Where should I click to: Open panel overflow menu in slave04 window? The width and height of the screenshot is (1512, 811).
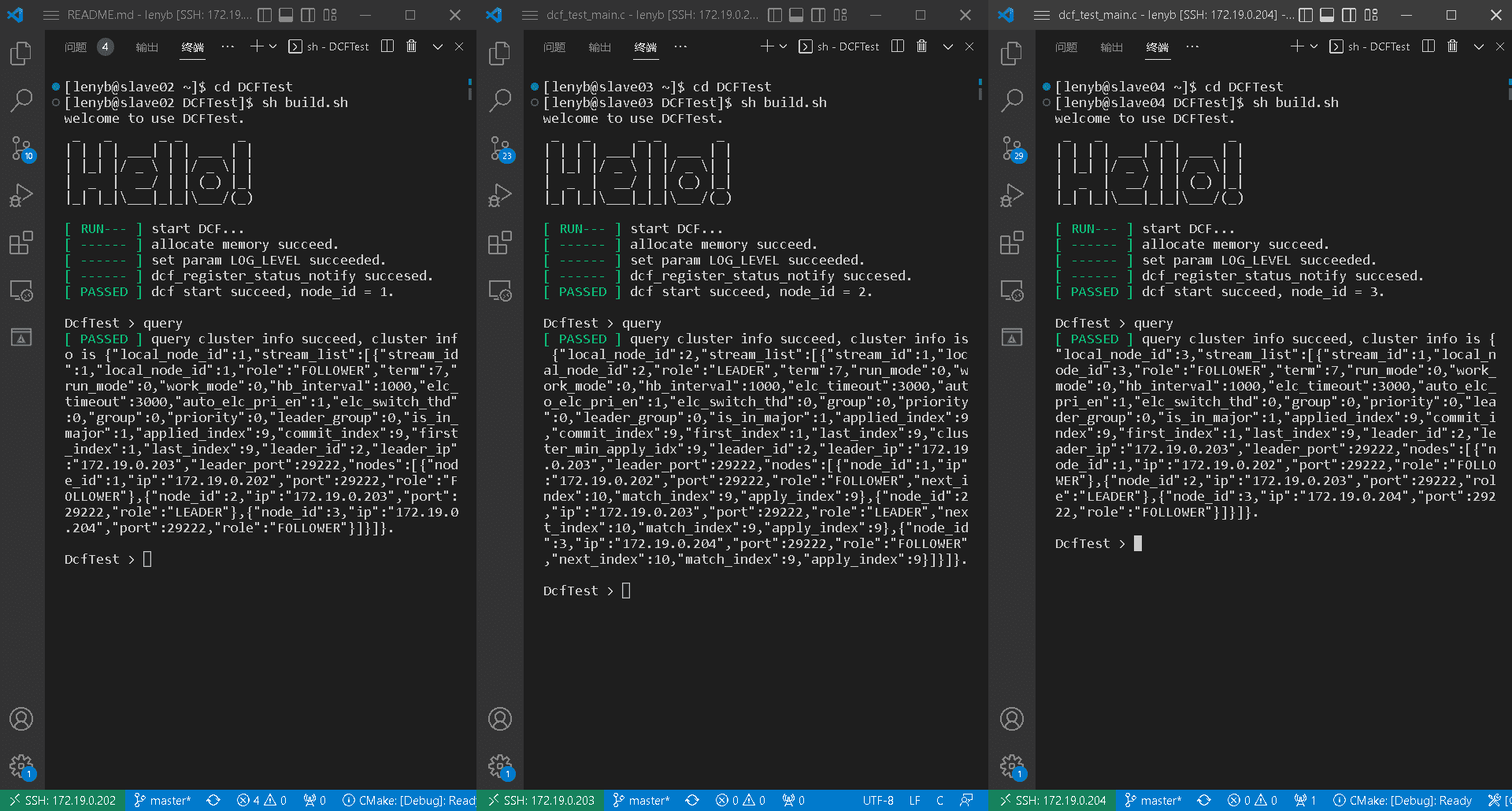tap(1192, 46)
